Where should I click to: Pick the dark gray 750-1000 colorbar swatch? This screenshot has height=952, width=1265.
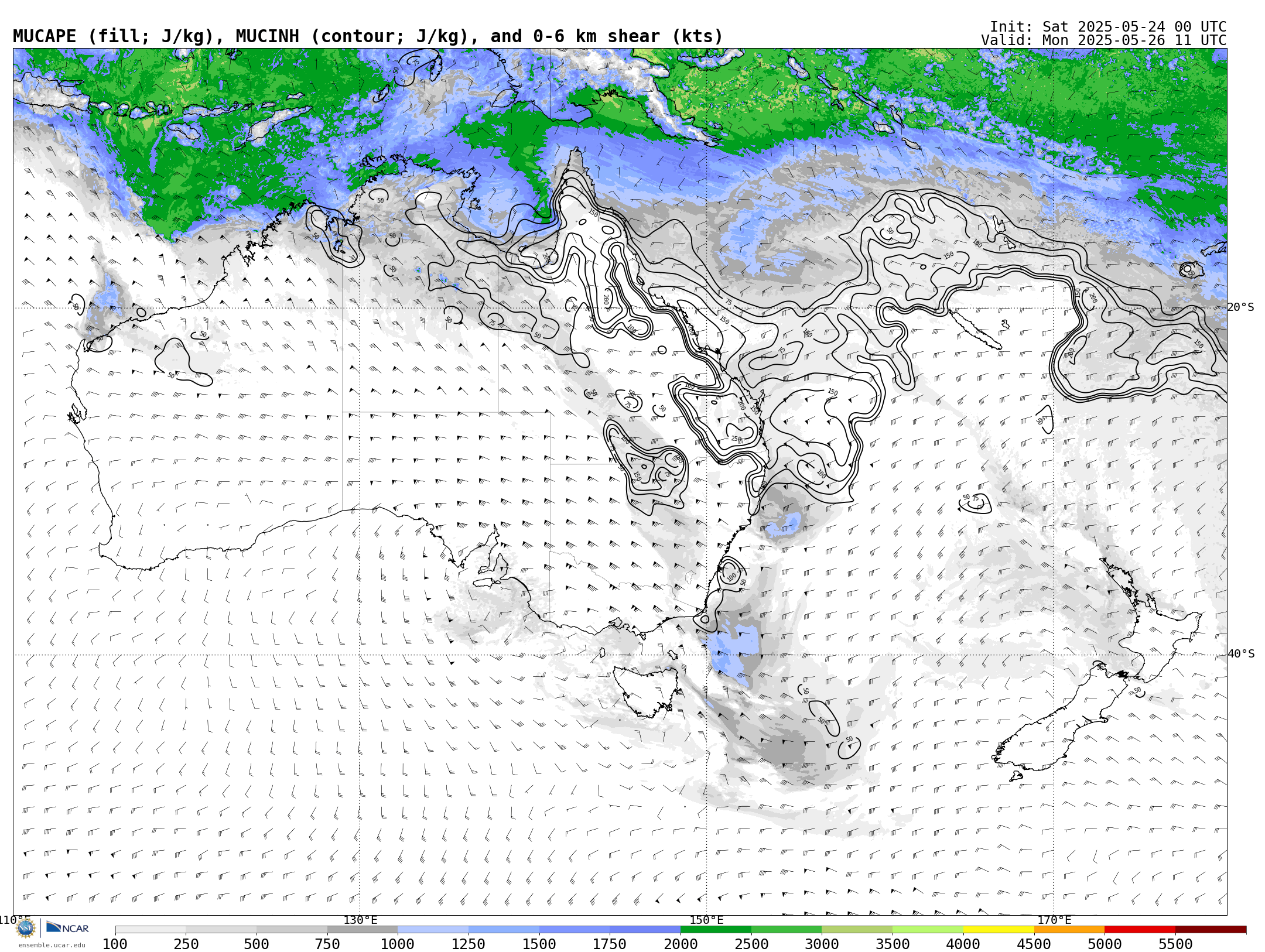[363, 930]
